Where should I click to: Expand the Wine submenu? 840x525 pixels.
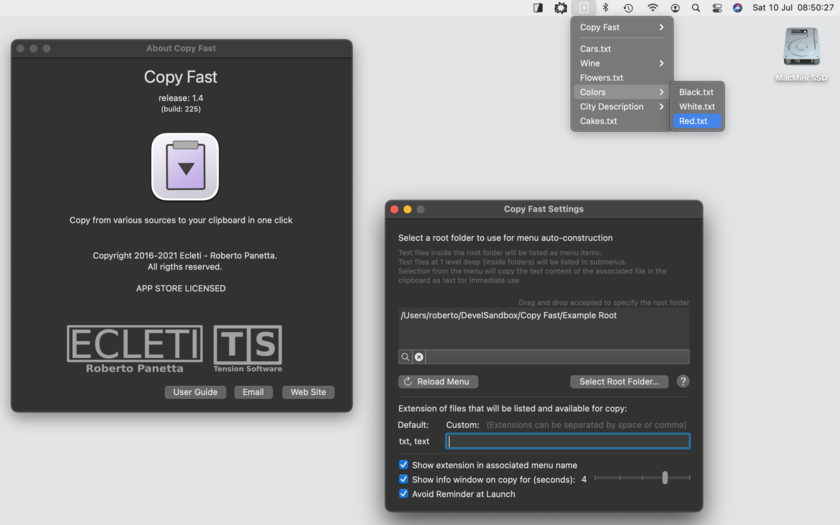[x=621, y=63]
